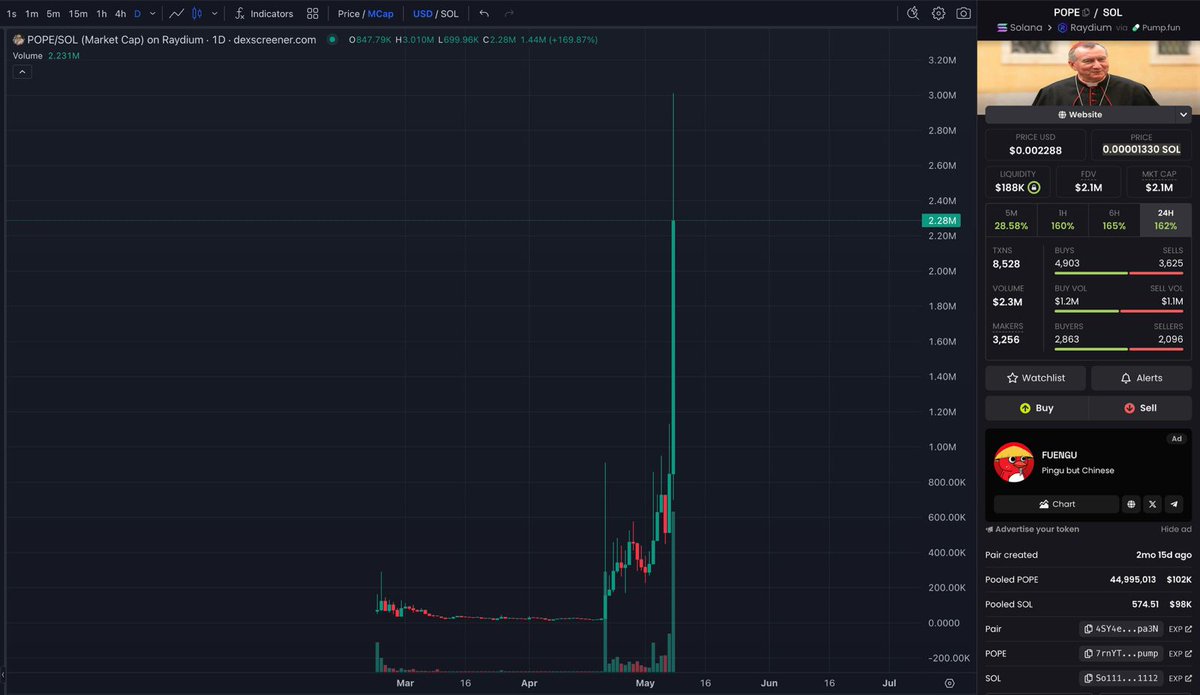This screenshot has height=695, width=1200.
Task: Click the undo arrow in chart toolbar
Action: [484, 14]
